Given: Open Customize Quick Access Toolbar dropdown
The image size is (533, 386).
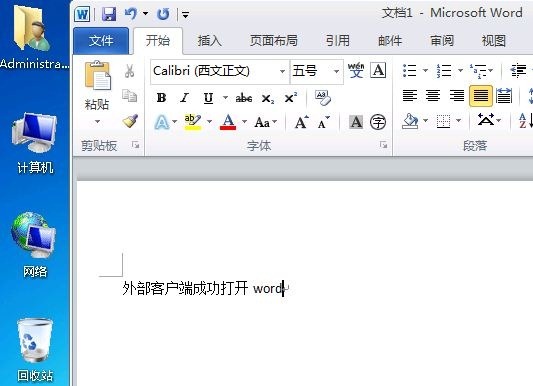Looking at the screenshot, I should [185, 15].
